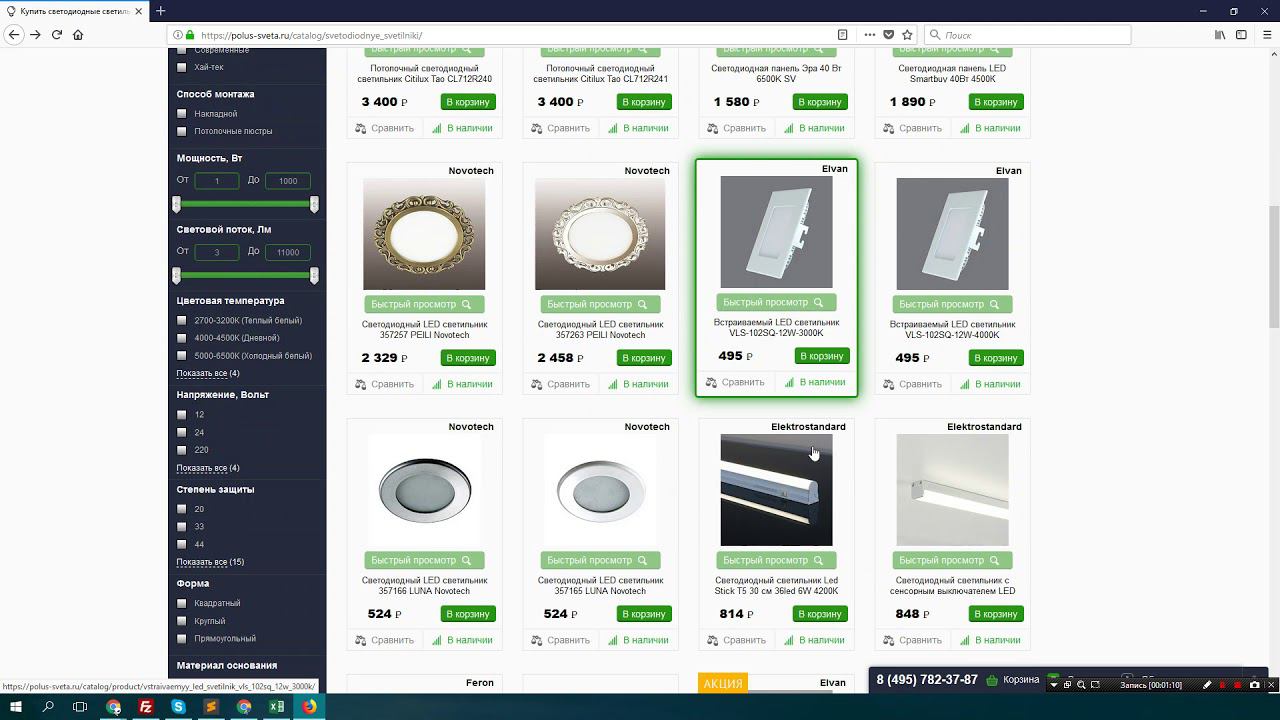Take a screenshot with recorder camera icon
Image resolution: width=1280 pixels, height=720 pixels.
tap(1254, 685)
